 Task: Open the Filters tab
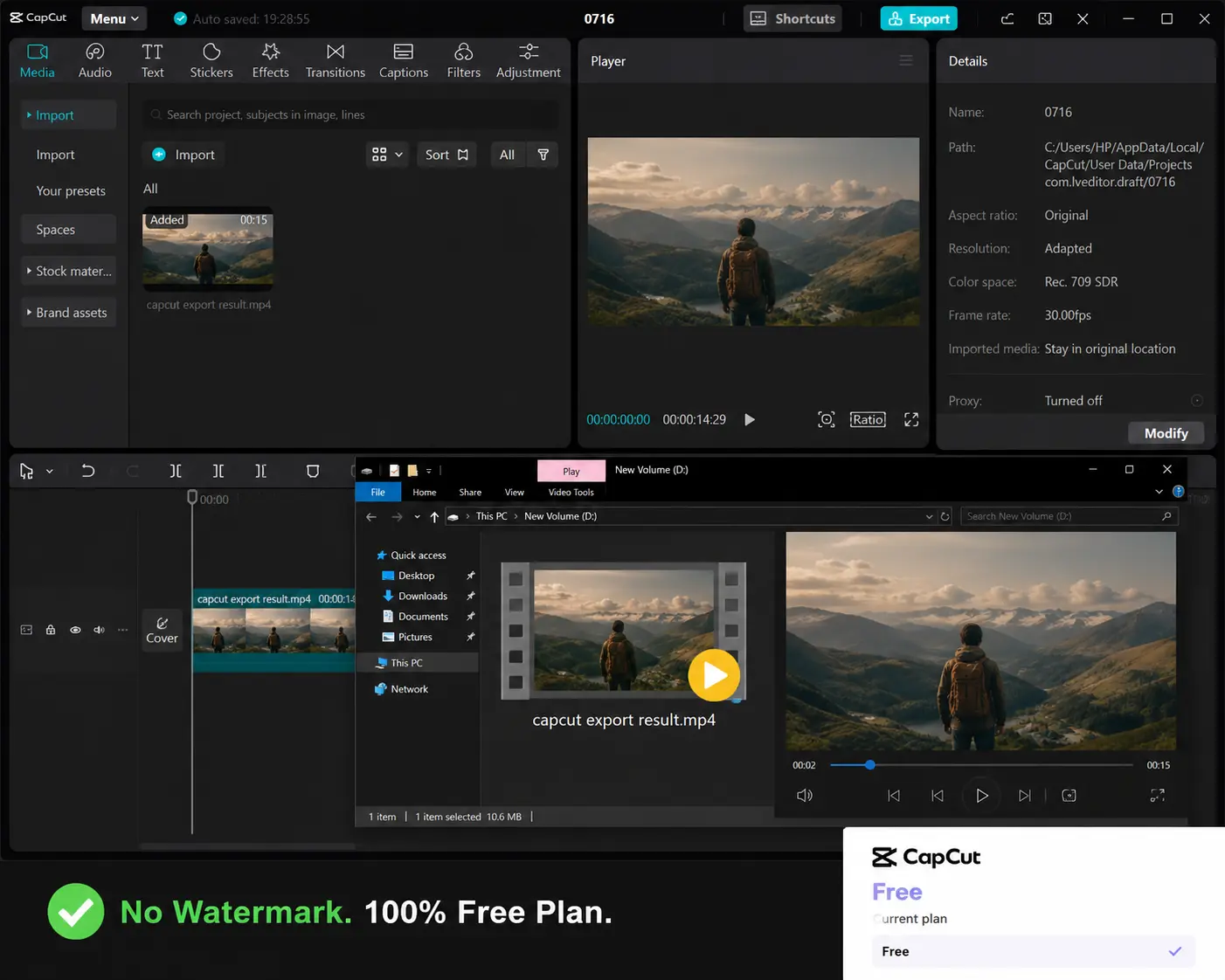(464, 61)
